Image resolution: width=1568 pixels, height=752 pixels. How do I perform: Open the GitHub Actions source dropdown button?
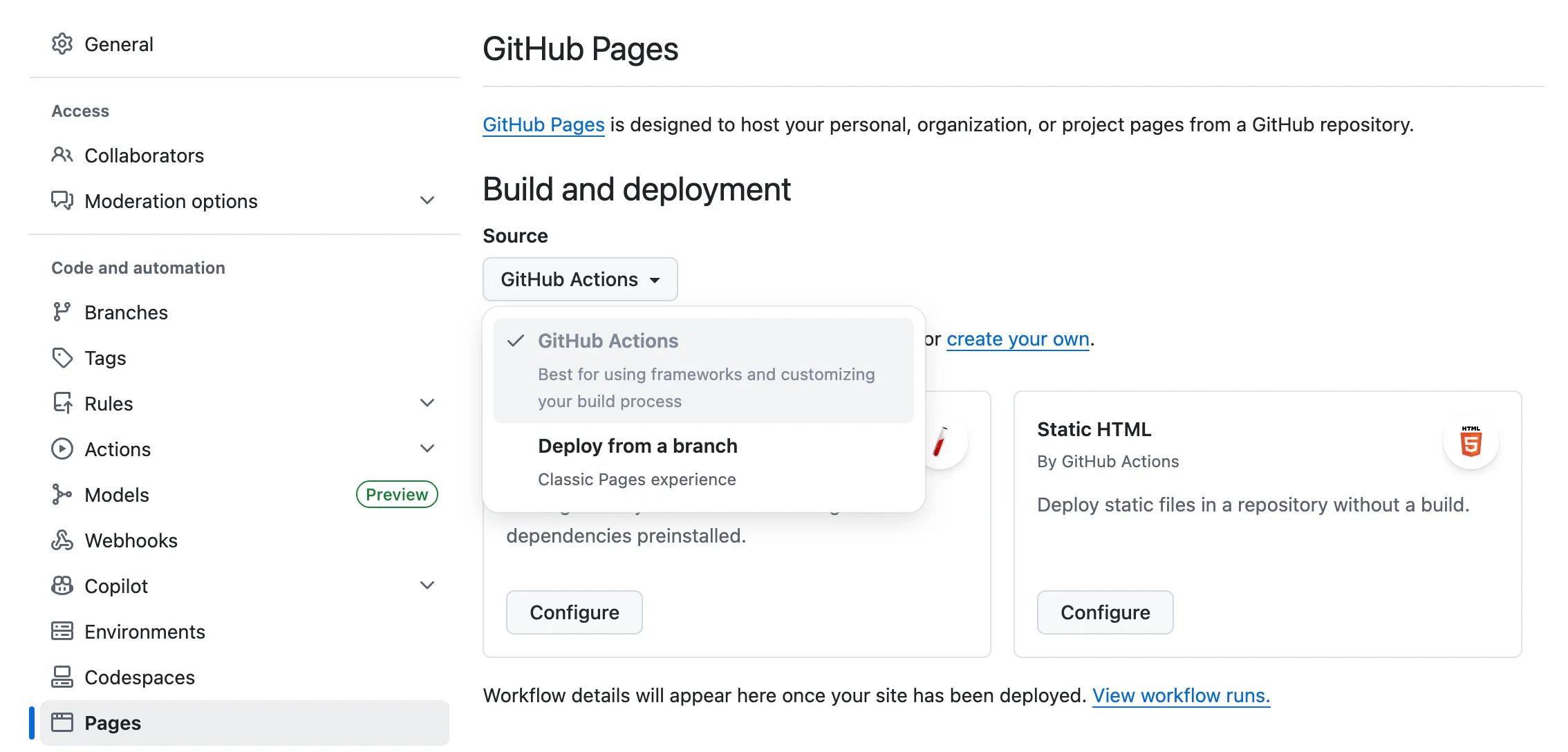(x=579, y=279)
